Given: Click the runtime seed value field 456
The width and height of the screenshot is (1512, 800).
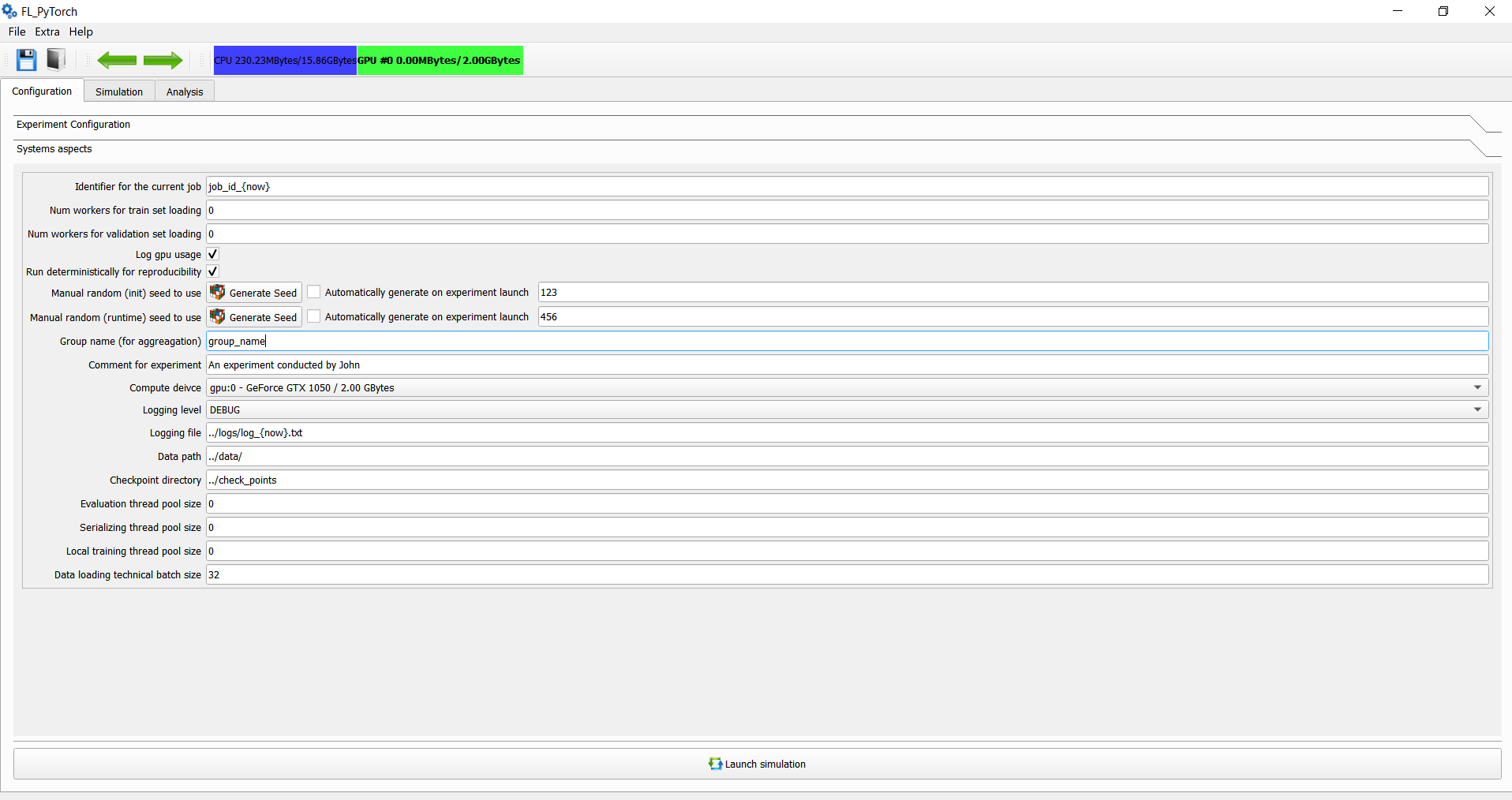Looking at the screenshot, I should pyautogui.click(x=1013, y=316).
